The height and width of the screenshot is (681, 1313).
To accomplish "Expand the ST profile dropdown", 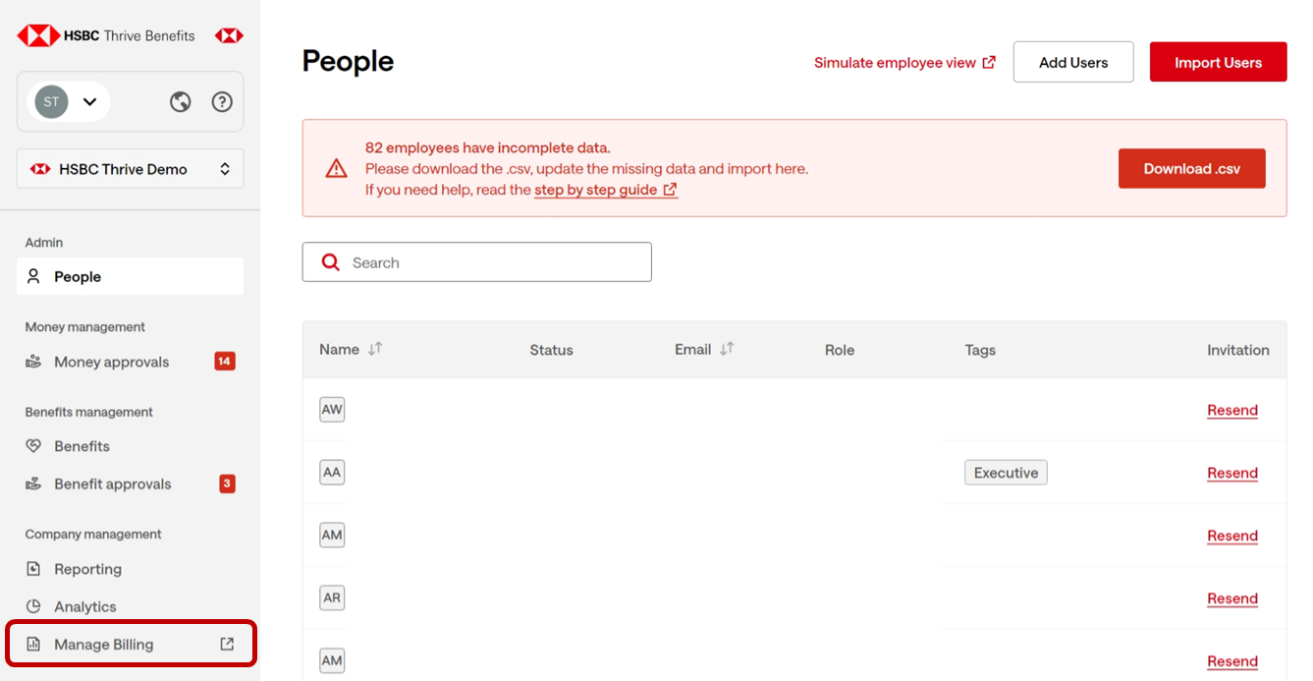I will [90, 101].
